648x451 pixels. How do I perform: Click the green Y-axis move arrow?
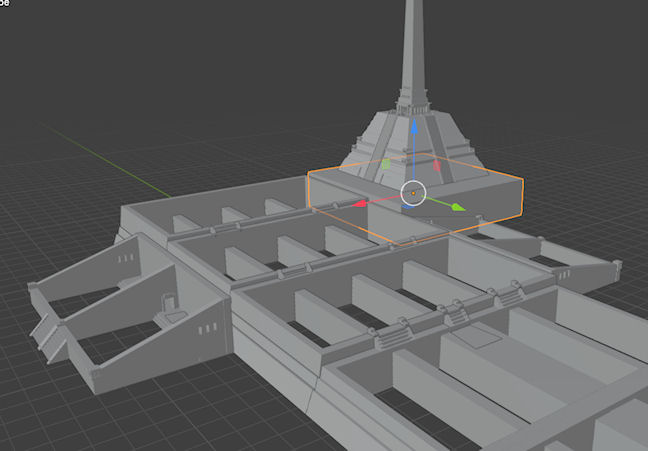click(x=457, y=208)
